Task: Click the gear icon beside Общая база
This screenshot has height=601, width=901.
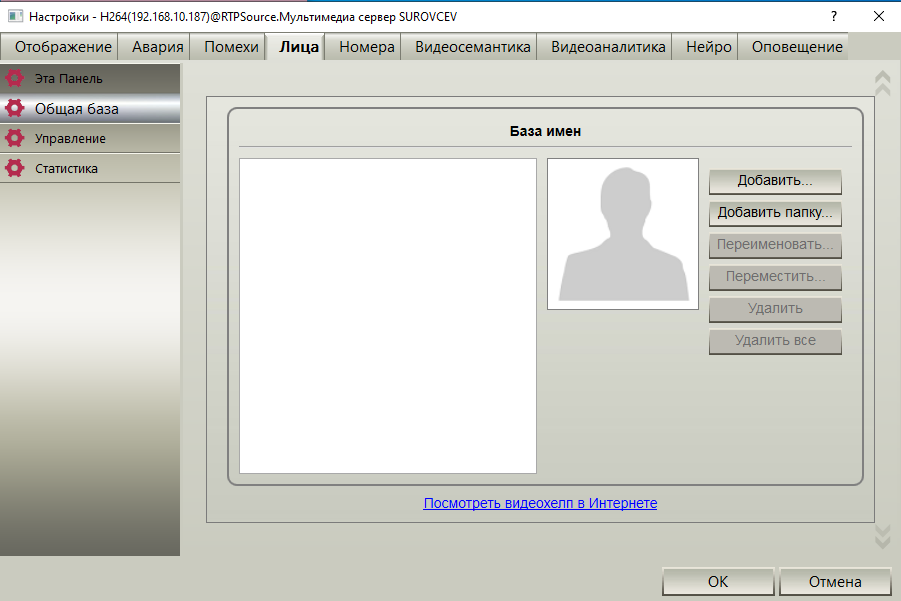Action: (x=14, y=107)
